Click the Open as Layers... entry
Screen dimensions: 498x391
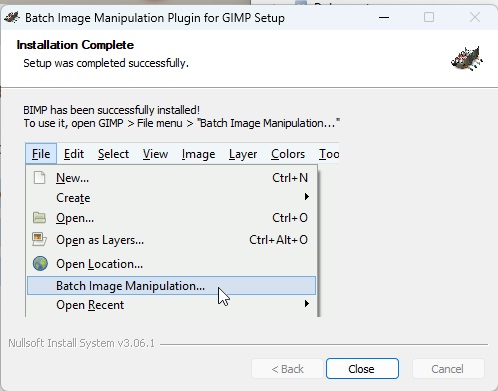coord(171,240)
